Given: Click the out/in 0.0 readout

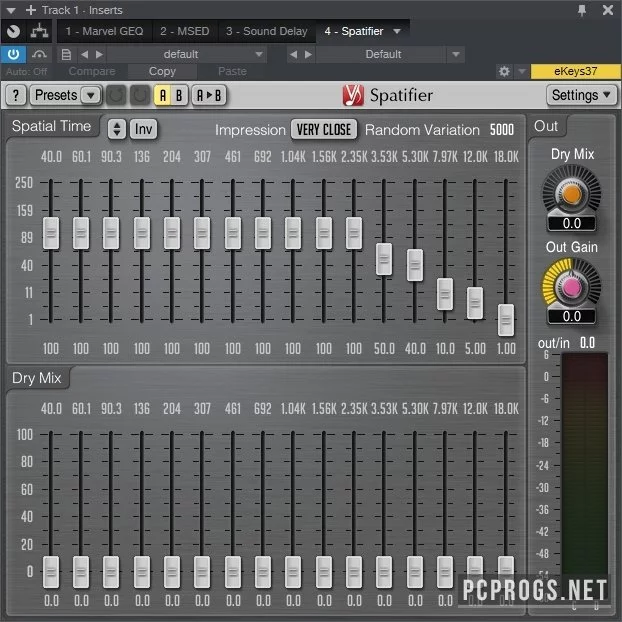Looking at the screenshot, I should 587,343.
